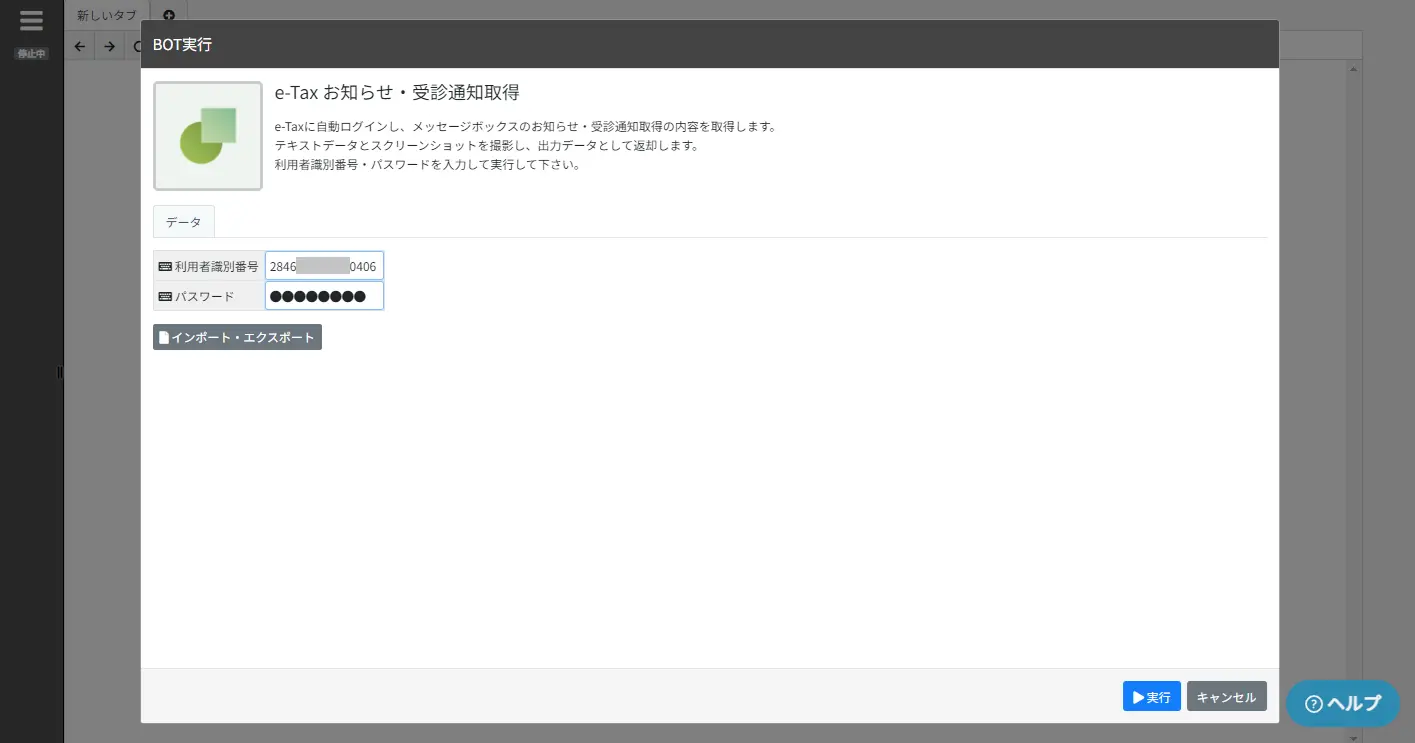Click the BOT実行 dialog title
Image resolution: width=1415 pixels, height=743 pixels.
[x=182, y=45]
